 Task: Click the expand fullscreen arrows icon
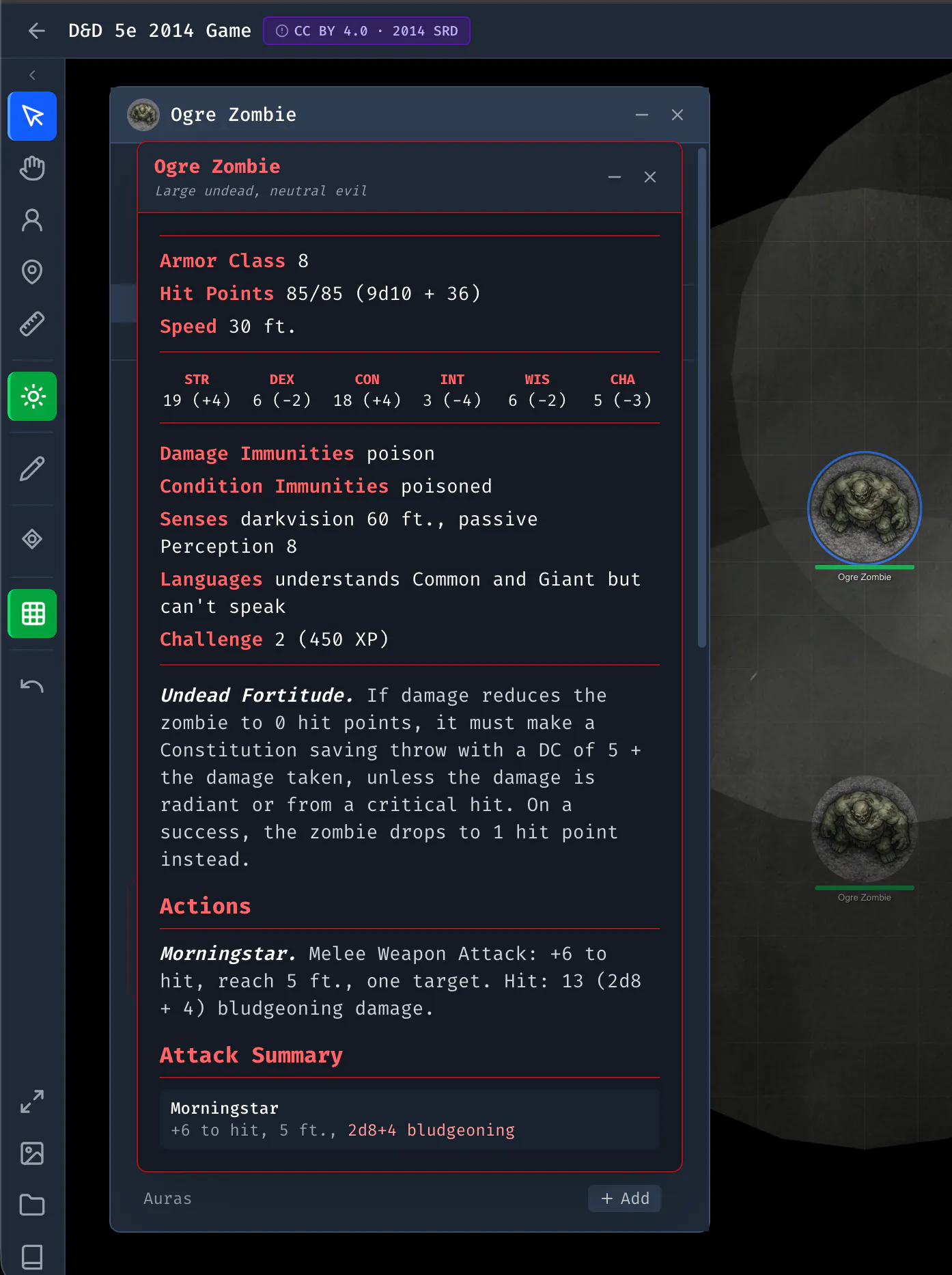click(x=32, y=1101)
